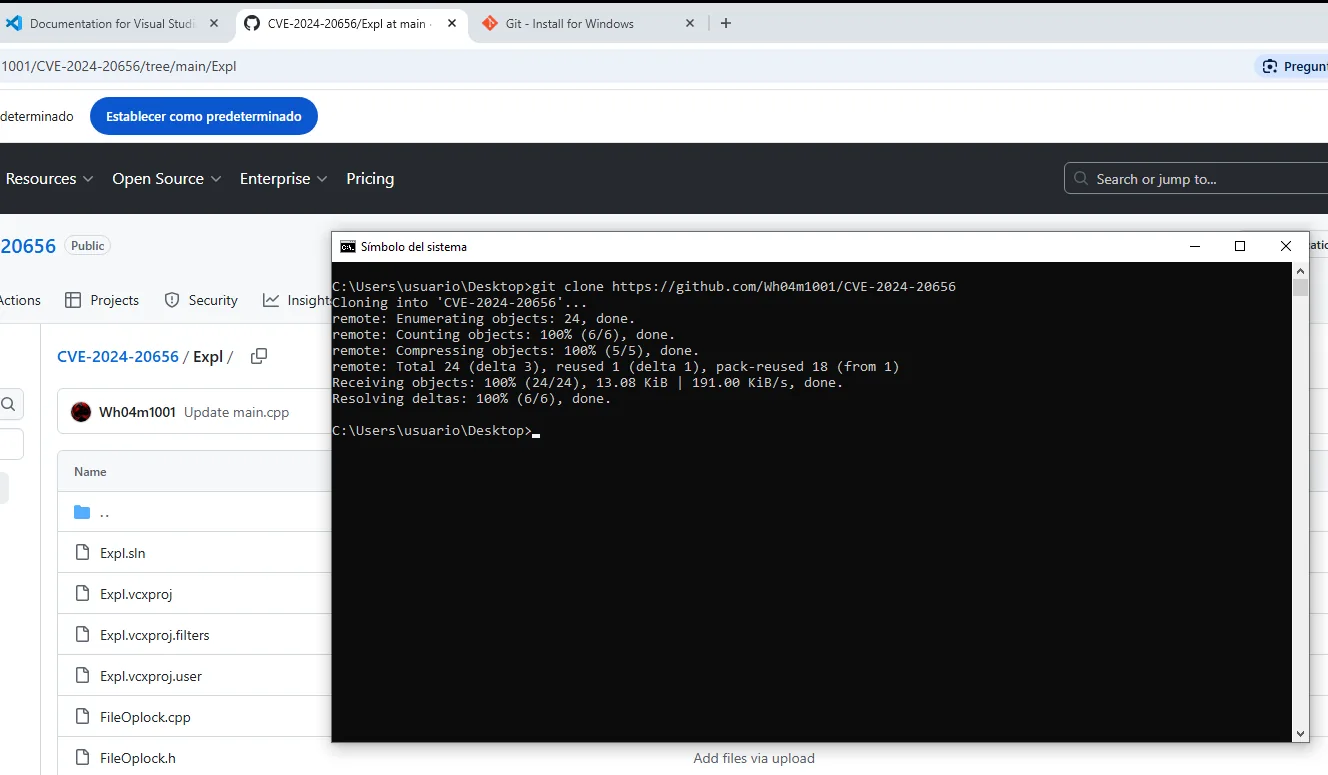
Task: Open a new browser tab
Action: click(x=726, y=23)
